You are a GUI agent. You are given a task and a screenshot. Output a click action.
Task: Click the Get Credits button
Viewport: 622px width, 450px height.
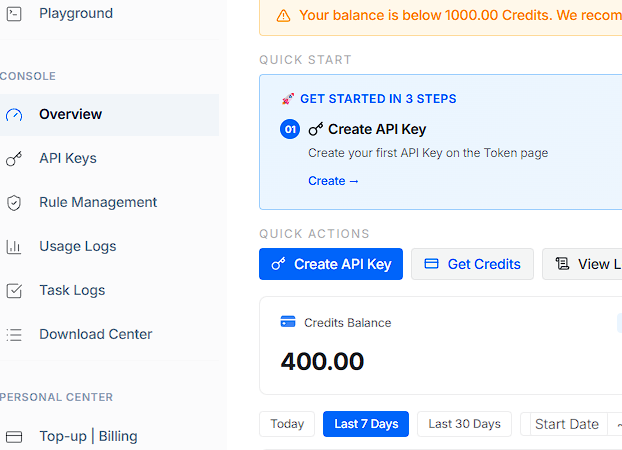pyautogui.click(x=472, y=264)
